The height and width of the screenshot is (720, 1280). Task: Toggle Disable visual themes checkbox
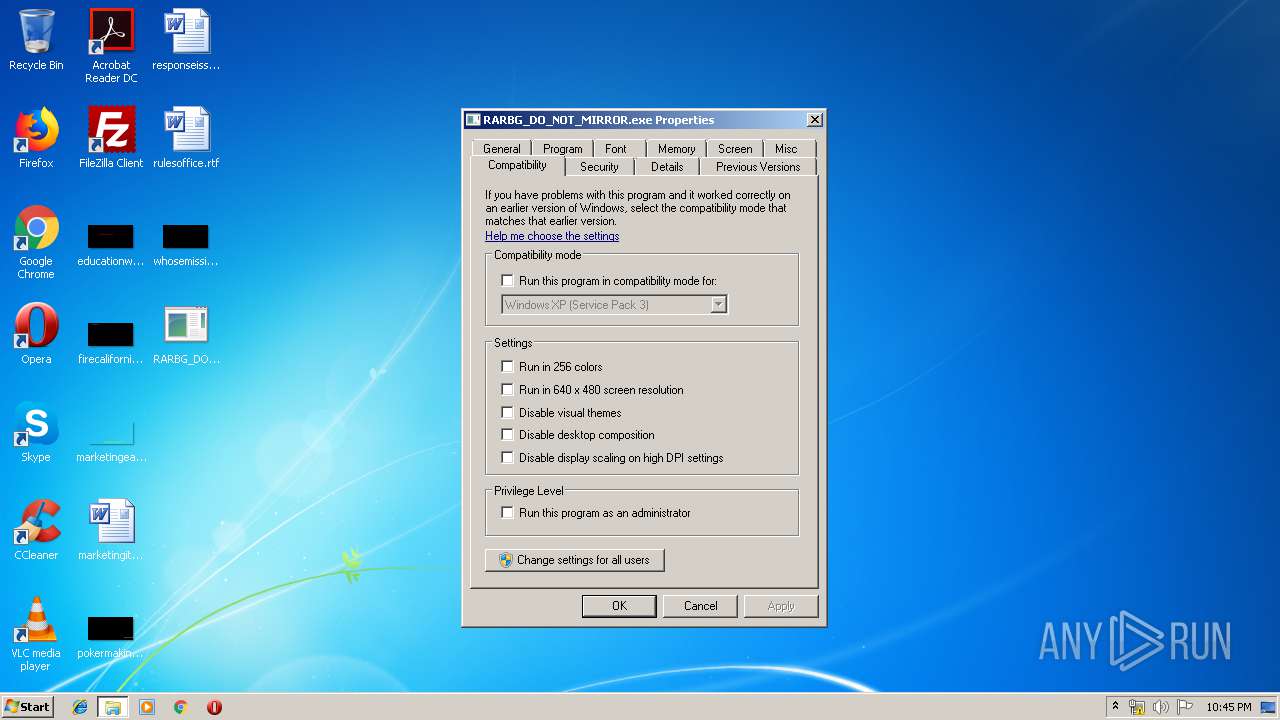tap(507, 413)
